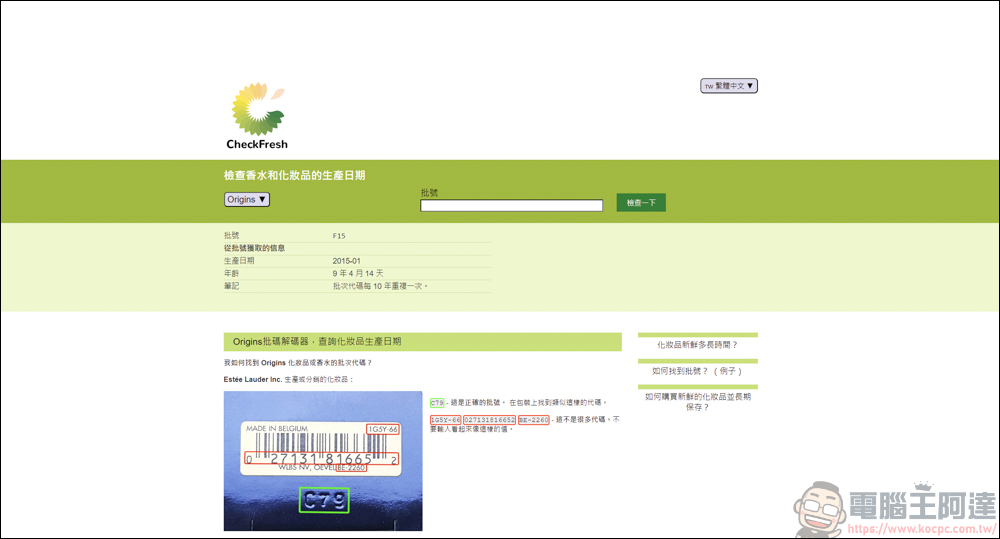Click the 生產日期 2015-01 result row
The width and height of the screenshot is (1000, 539).
click(357, 261)
